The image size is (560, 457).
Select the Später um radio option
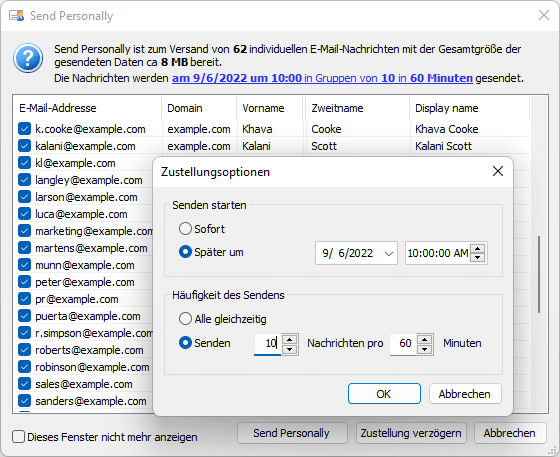coord(185,252)
